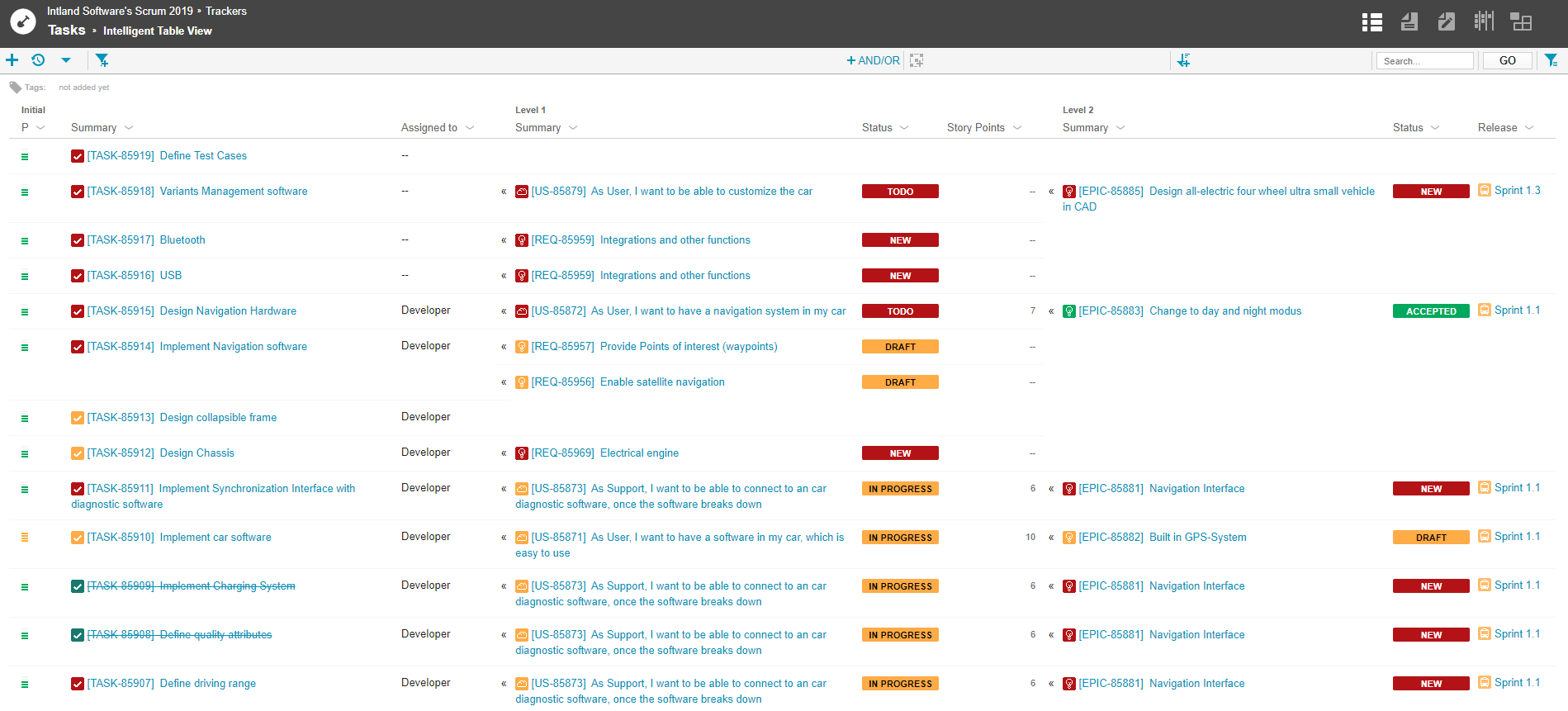Viewport: 1568px width, 711px height.
Task: Open the history clock icon in toolbar
Action: point(38,60)
